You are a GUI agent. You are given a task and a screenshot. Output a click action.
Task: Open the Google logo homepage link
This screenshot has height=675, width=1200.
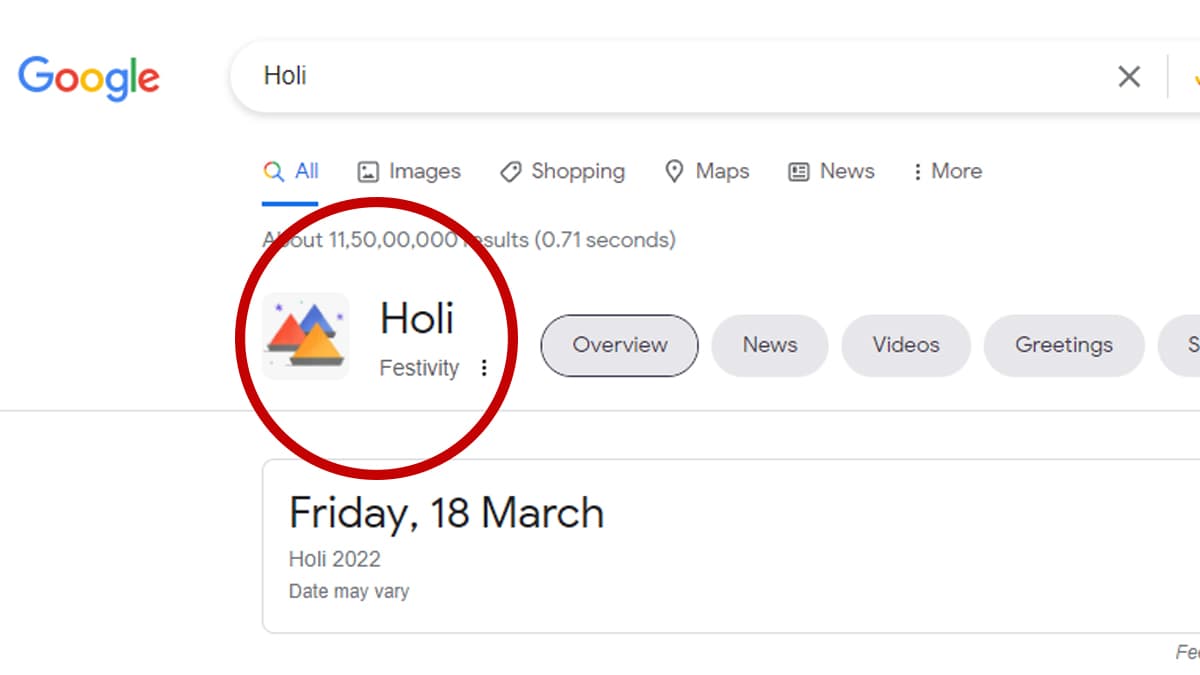coord(89,78)
